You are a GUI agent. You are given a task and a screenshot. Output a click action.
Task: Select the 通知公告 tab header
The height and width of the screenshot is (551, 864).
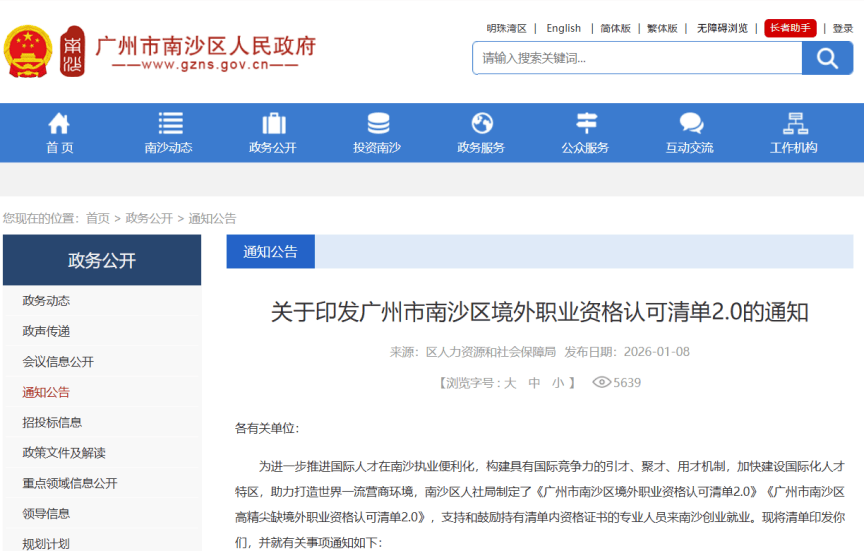tap(271, 252)
